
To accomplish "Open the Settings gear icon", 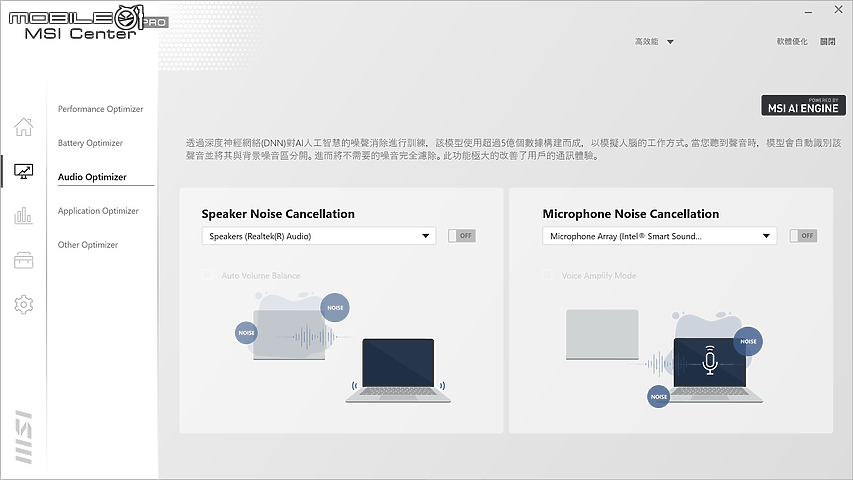I will tap(23, 304).
